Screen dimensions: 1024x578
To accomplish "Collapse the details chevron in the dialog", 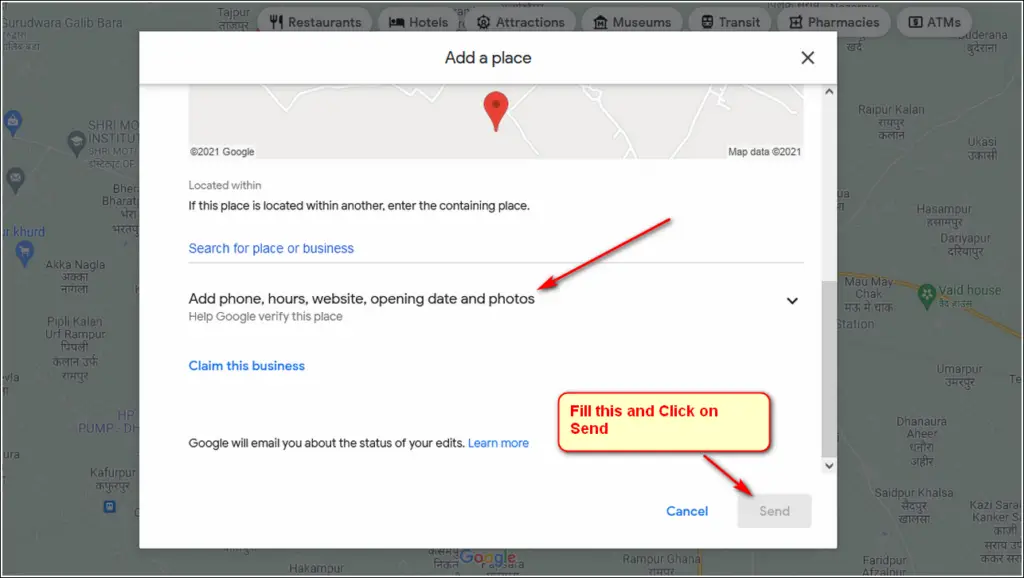I will pyautogui.click(x=791, y=299).
